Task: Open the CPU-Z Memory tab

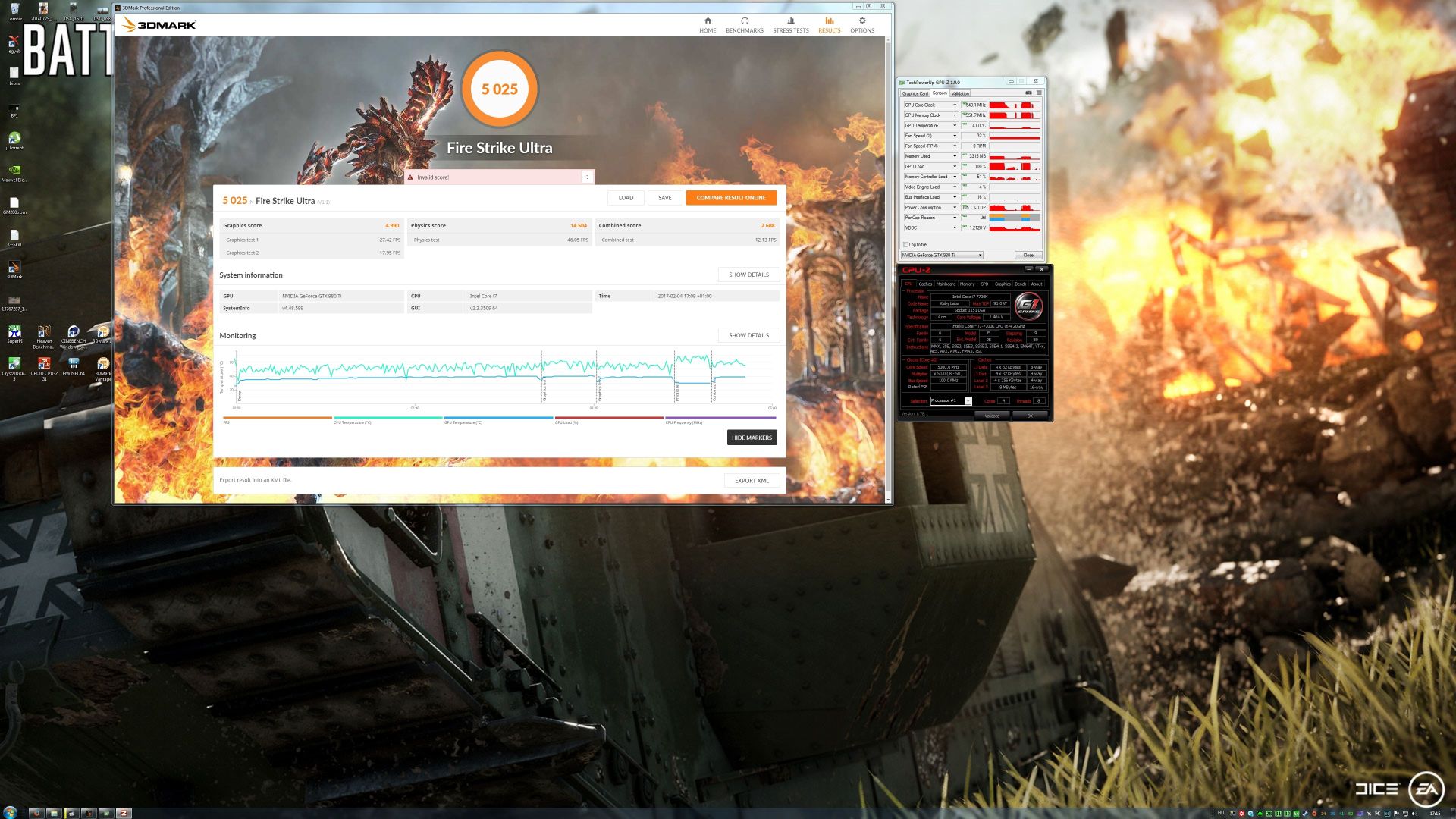Action: click(x=967, y=284)
